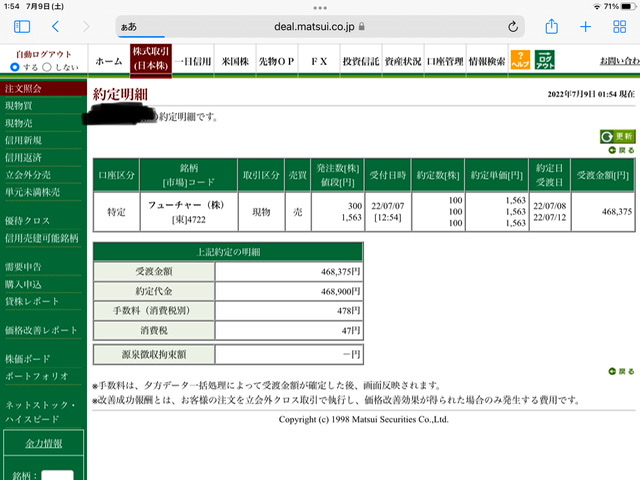Screen dimensions: 640x480
Task: Open the 資産状況 tab
Action: [x=403, y=61]
